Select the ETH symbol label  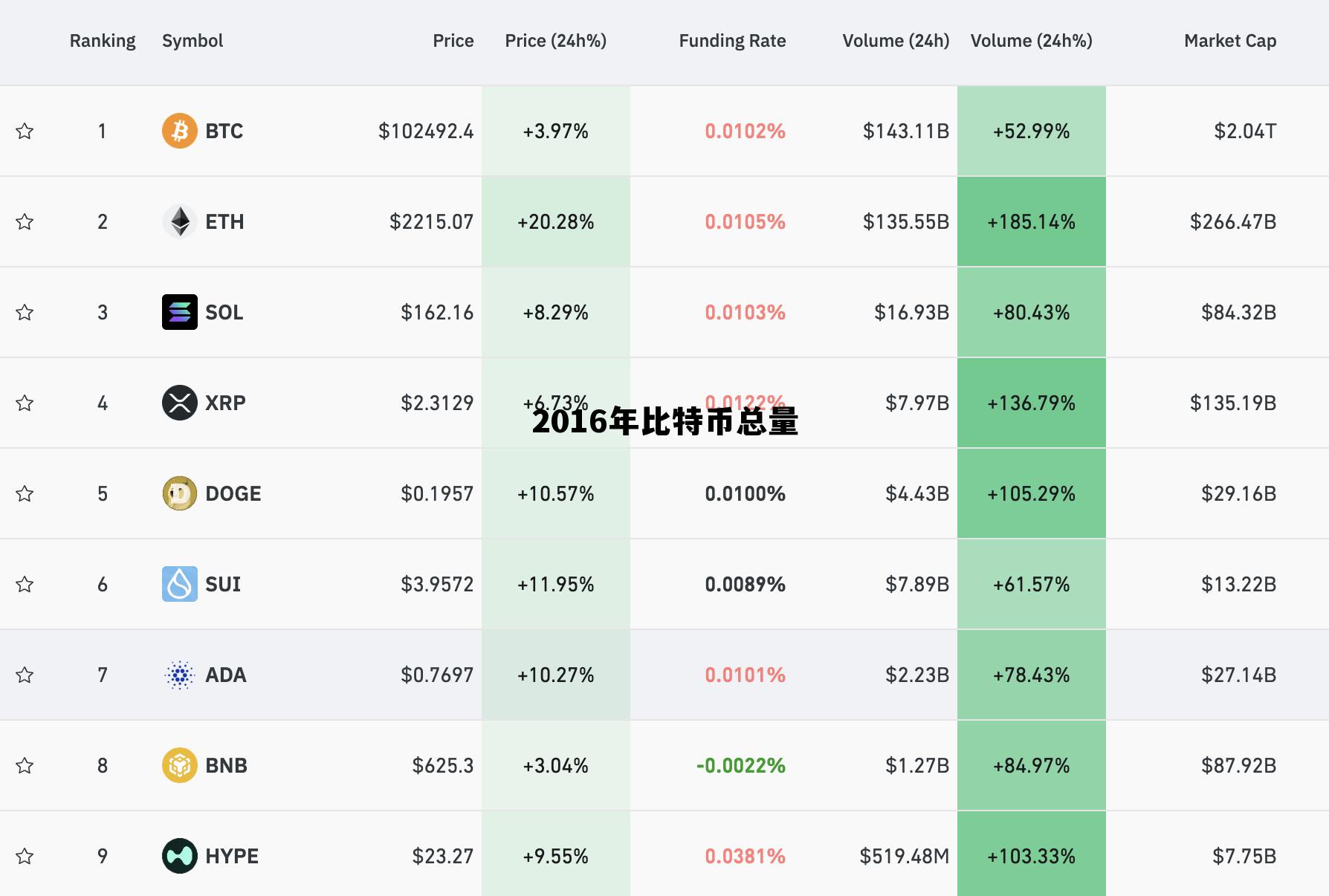coord(224,221)
